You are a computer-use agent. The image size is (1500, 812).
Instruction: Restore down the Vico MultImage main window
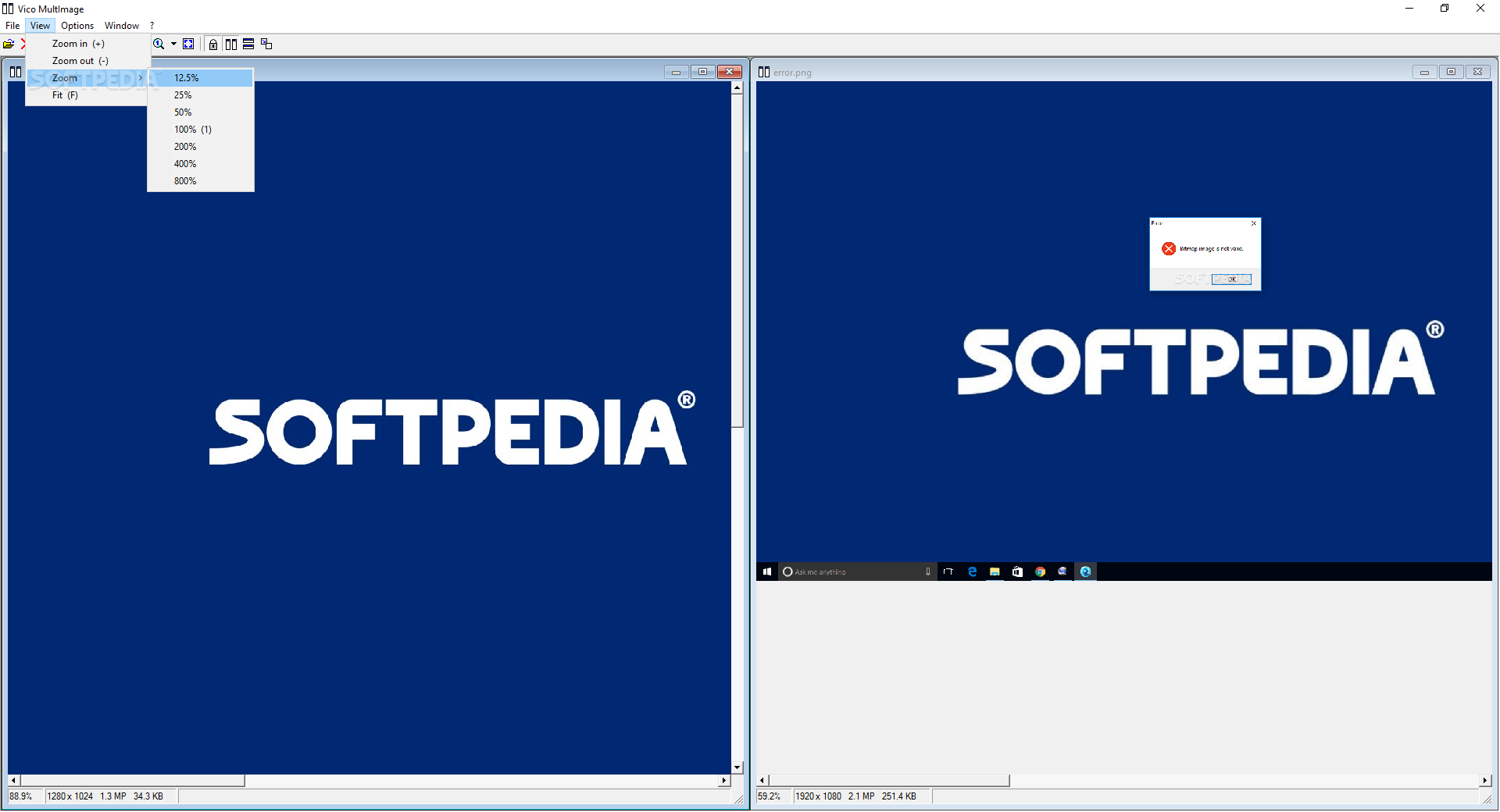[1445, 9]
